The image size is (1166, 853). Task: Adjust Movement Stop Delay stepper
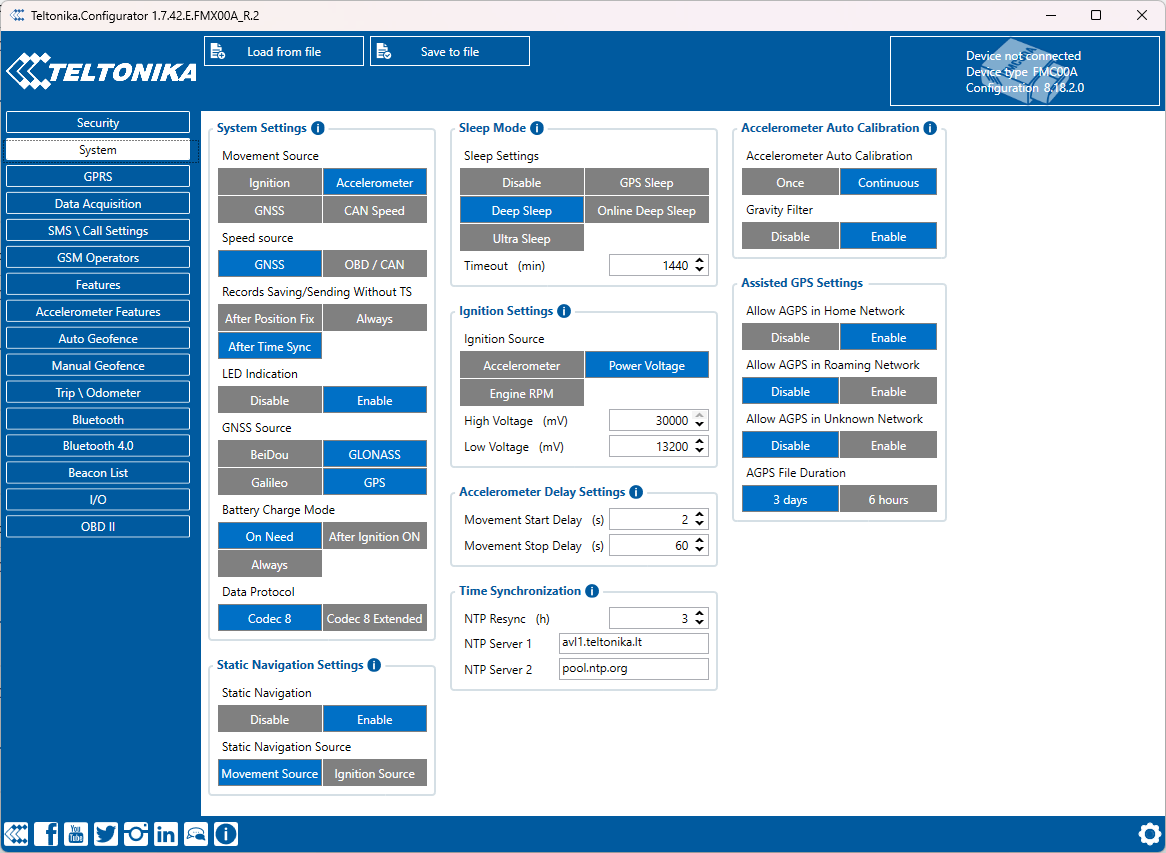click(699, 545)
